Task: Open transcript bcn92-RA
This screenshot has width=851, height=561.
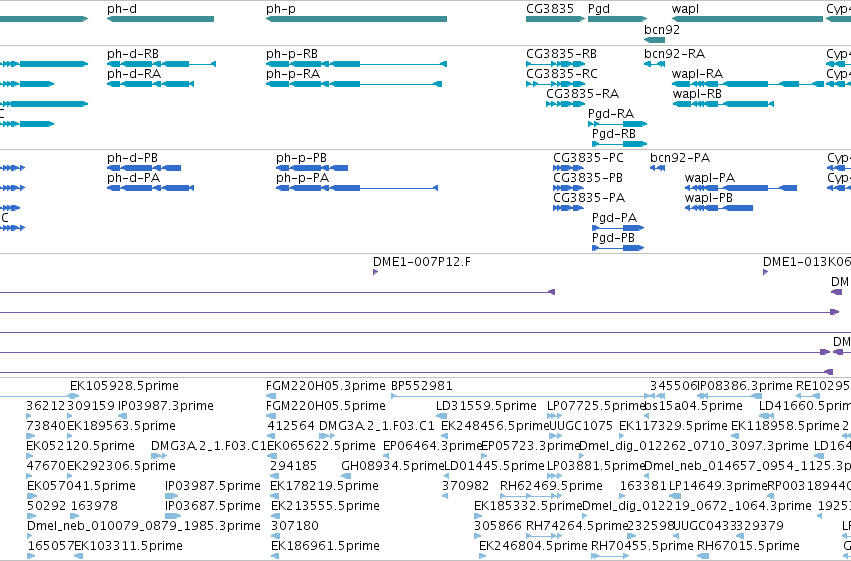Action: point(655,64)
